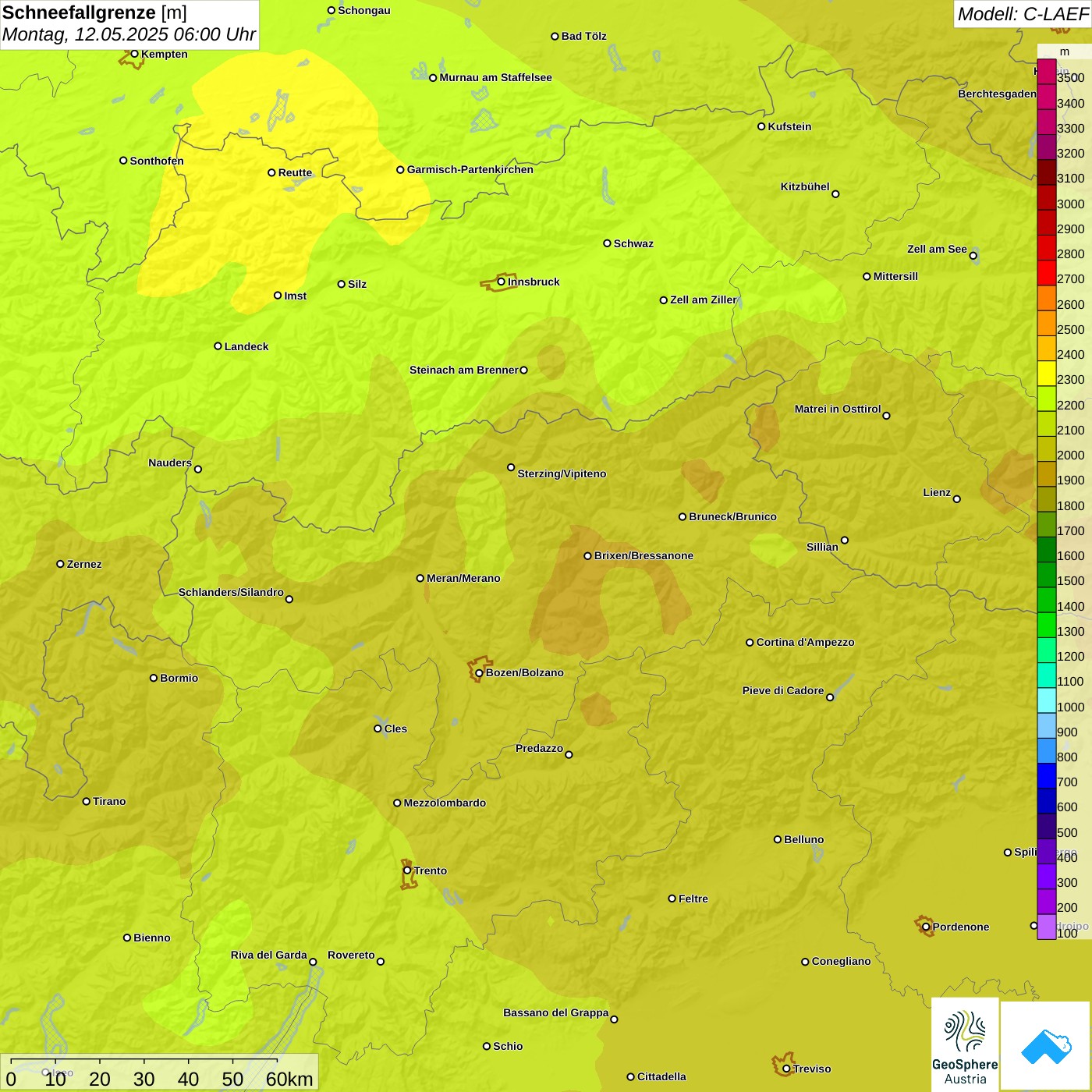Click the Meran/Merano label
Viewport: 1092px width, 1092px height.
(x=463, y=578)
